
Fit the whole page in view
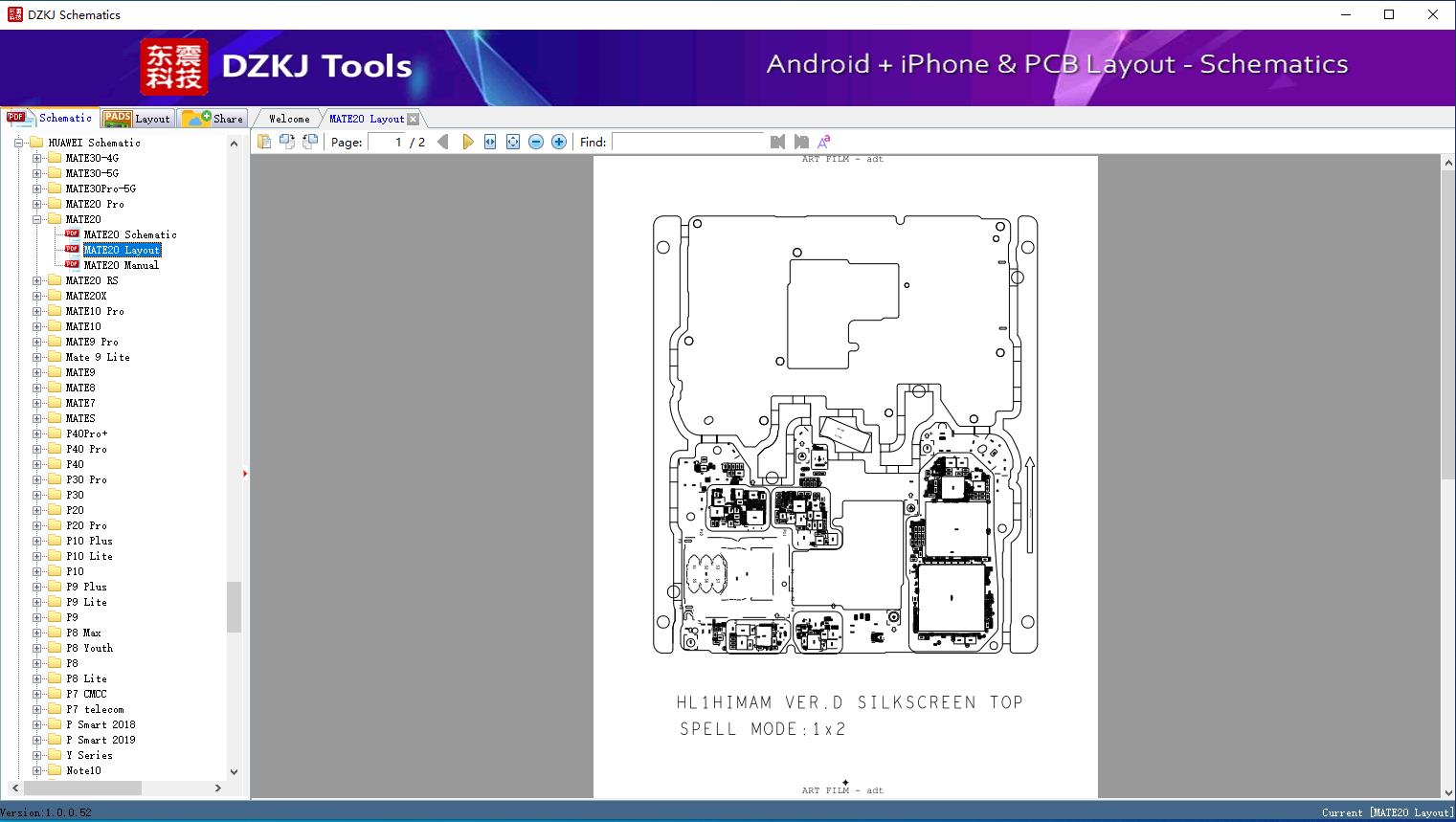(x=513, y=142)
